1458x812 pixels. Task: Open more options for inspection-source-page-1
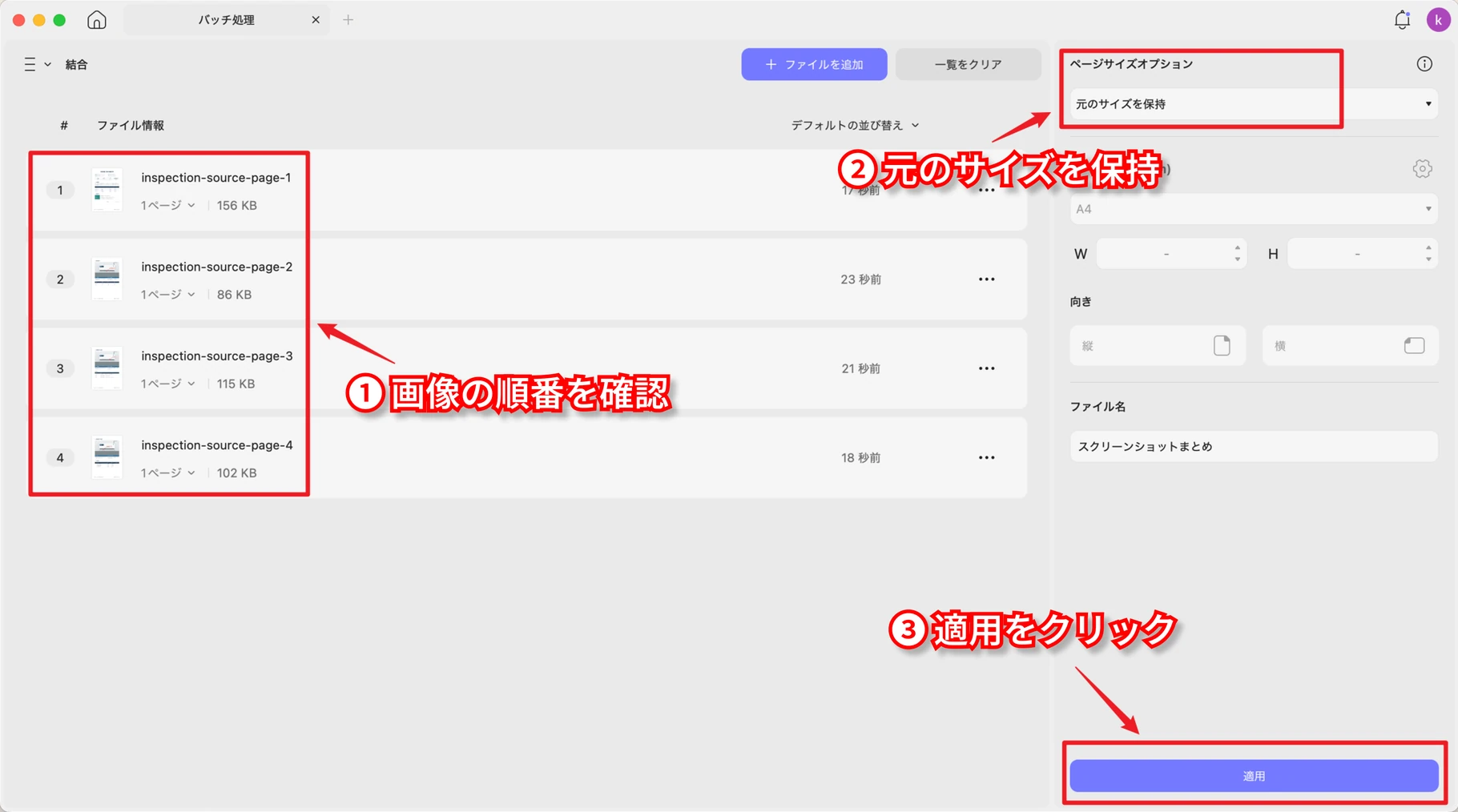pos(986,191)
